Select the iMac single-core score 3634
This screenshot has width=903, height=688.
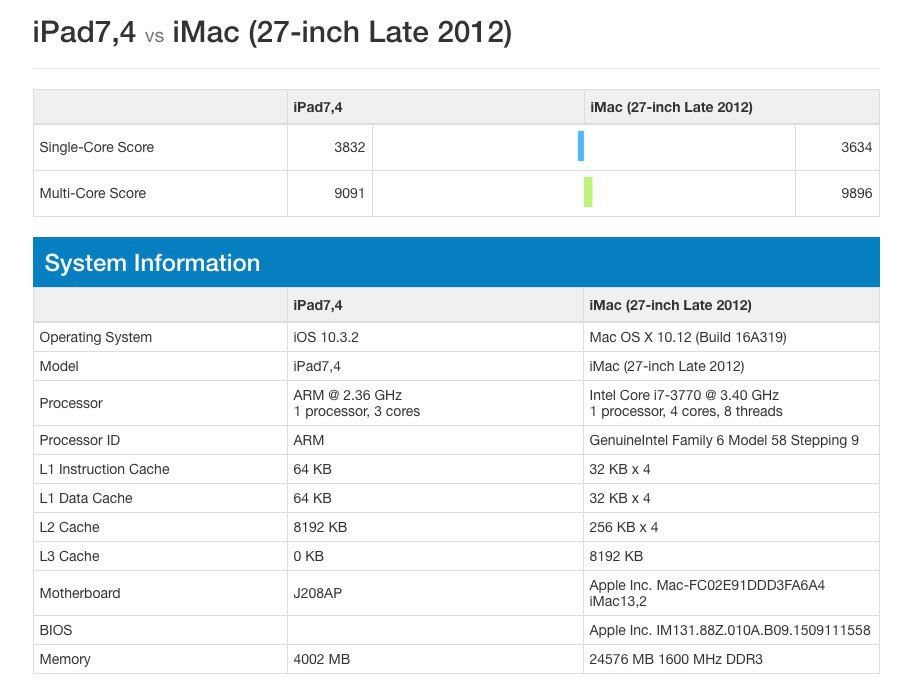click(856, 147)
